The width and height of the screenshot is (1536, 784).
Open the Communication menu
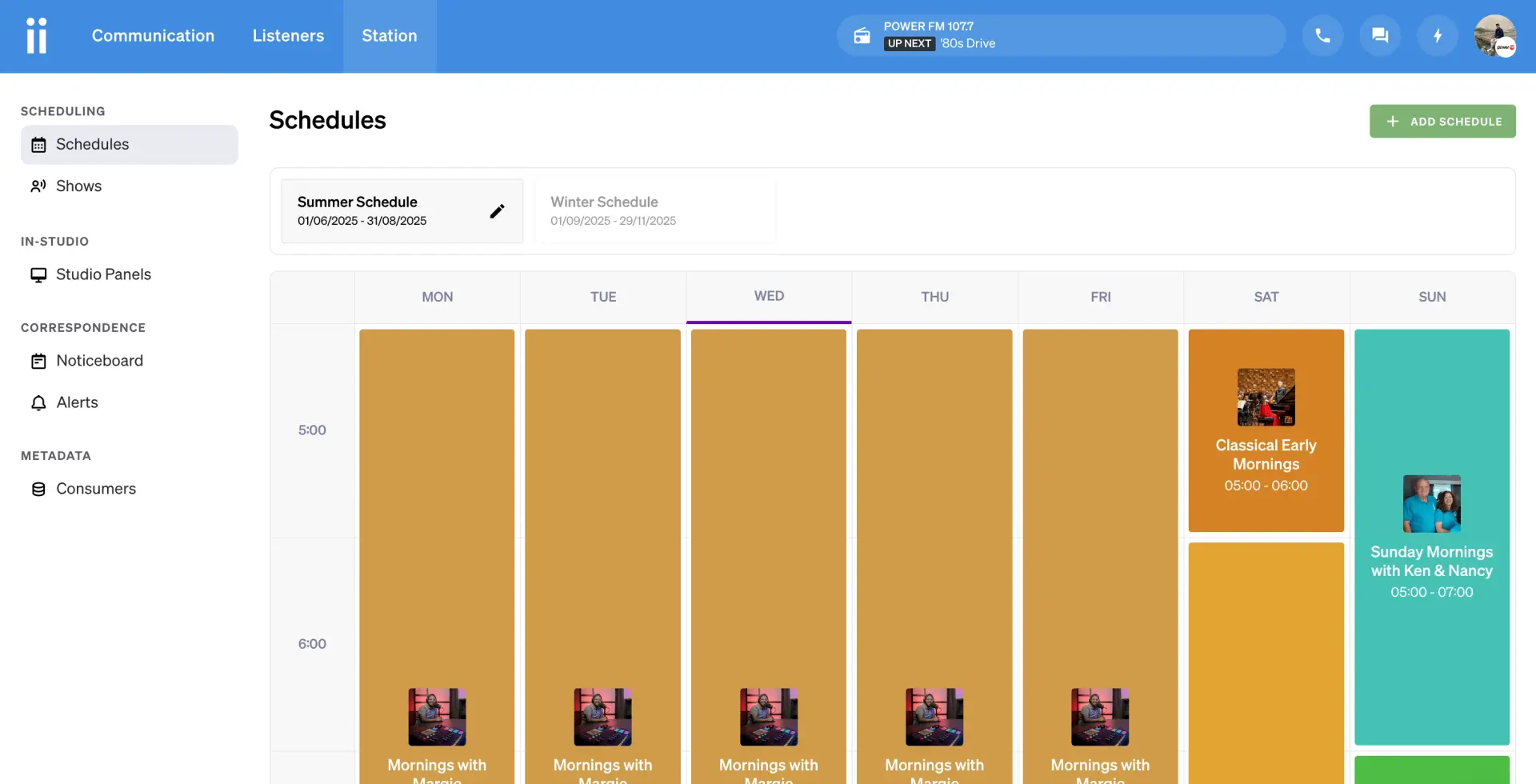pos(153,36)
